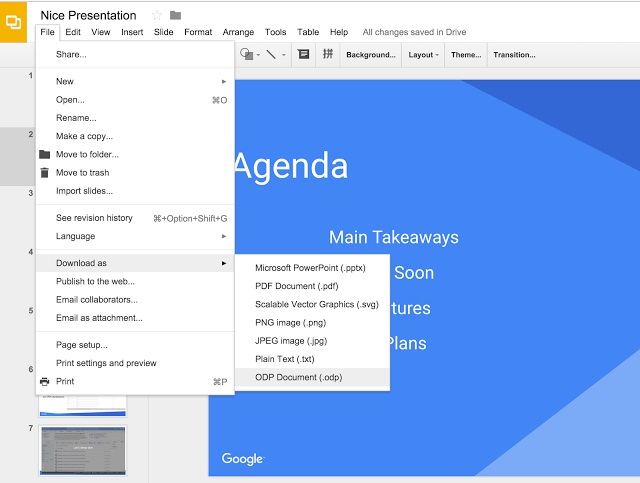Click the toolbar icon left of Background
The width and height of the screenshot is (640, 483).
[x=327, y=54]
